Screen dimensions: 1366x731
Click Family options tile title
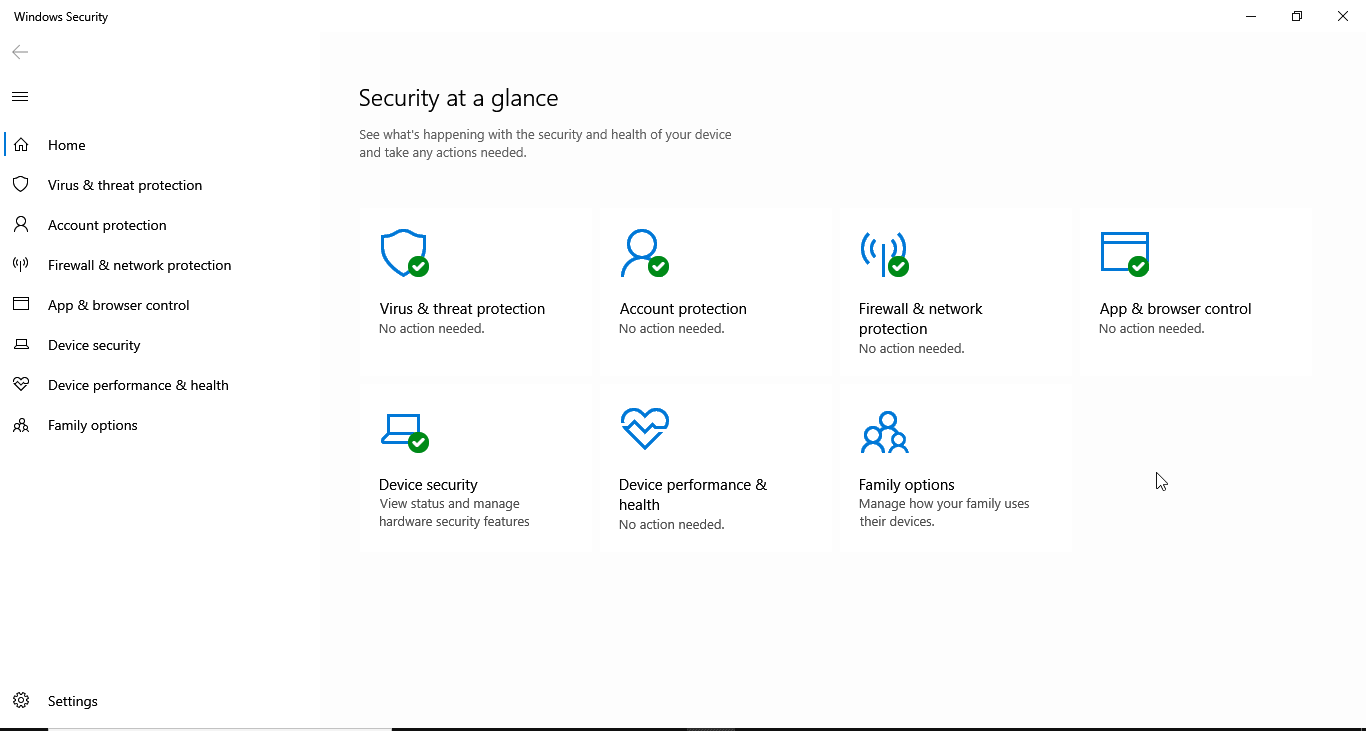pos(907,485)
